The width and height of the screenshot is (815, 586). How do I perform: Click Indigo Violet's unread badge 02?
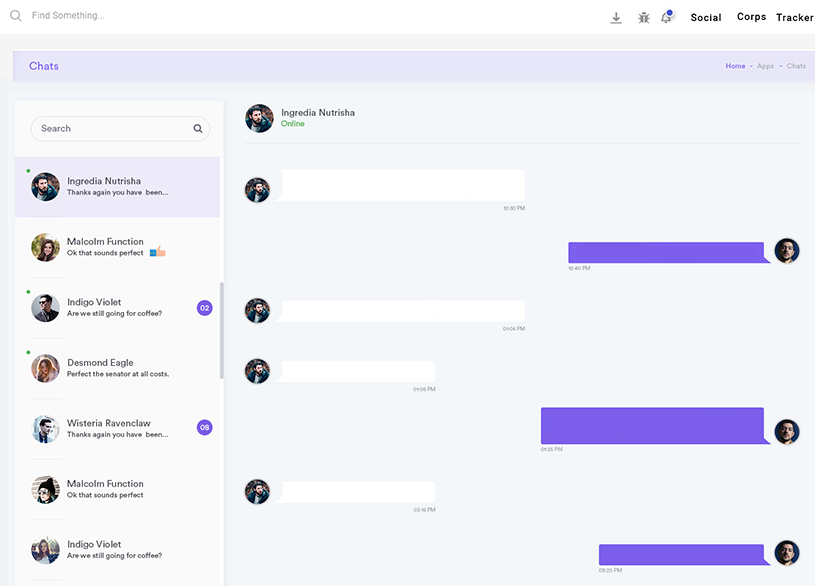pos(205,308)
